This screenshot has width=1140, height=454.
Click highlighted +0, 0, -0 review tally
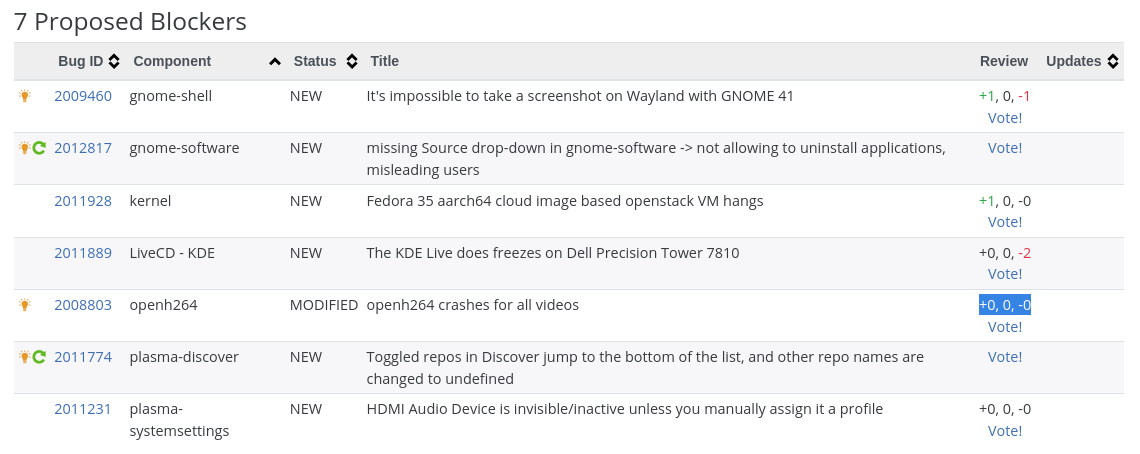1005,305
